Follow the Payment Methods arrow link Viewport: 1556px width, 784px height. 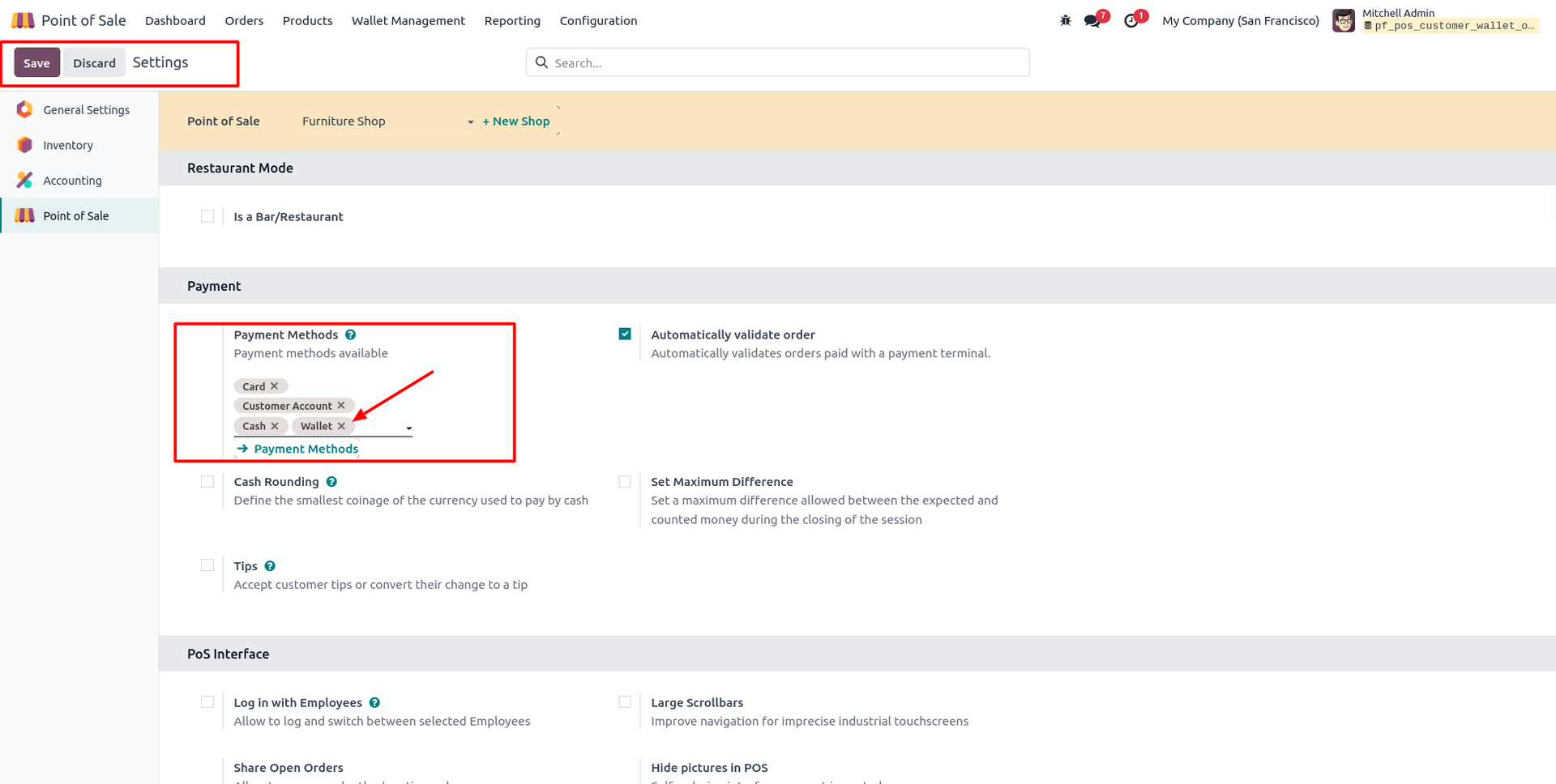[x=297, y=449]
